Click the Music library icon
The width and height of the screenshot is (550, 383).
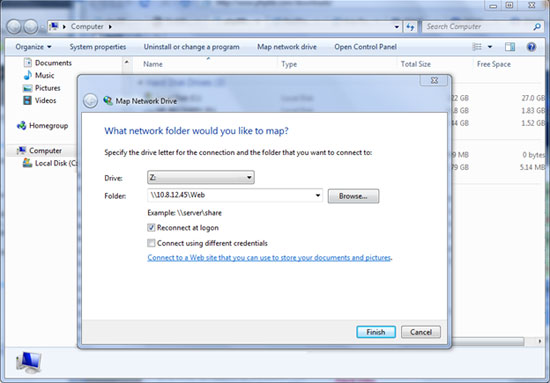tap(27, 75)
